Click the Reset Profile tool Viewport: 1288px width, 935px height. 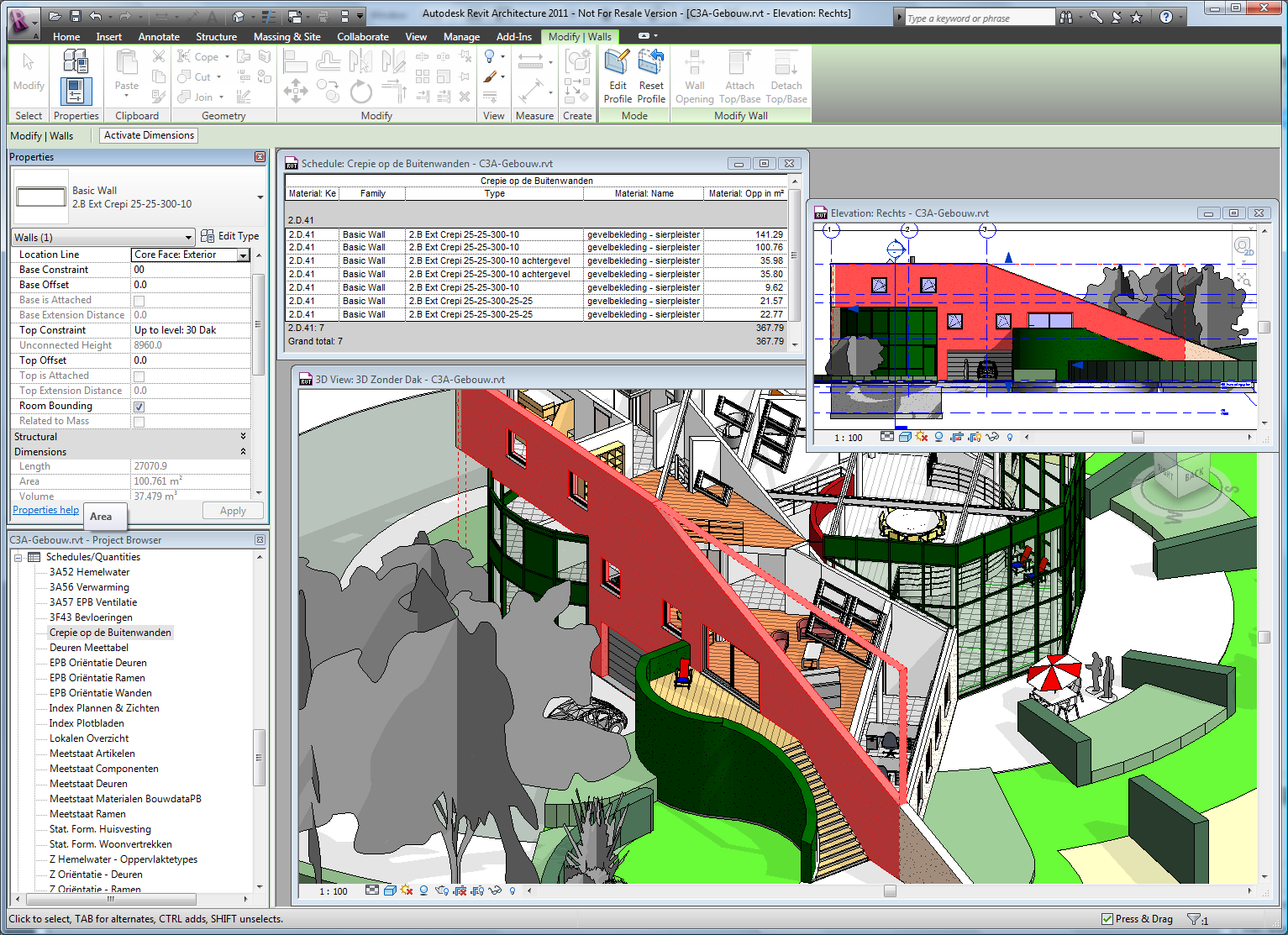pos(651,76)
